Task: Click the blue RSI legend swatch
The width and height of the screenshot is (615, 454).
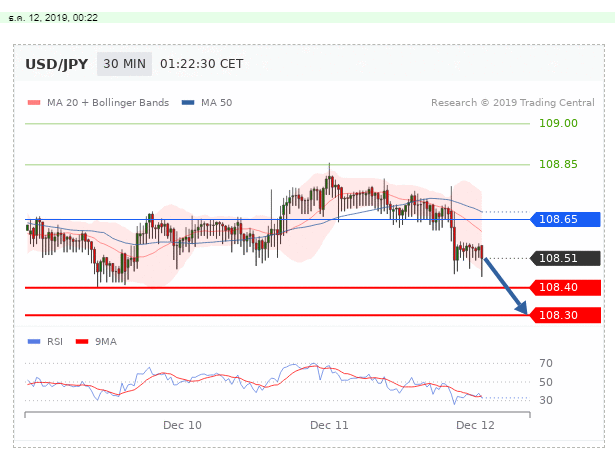Action: tap(34, 342)
